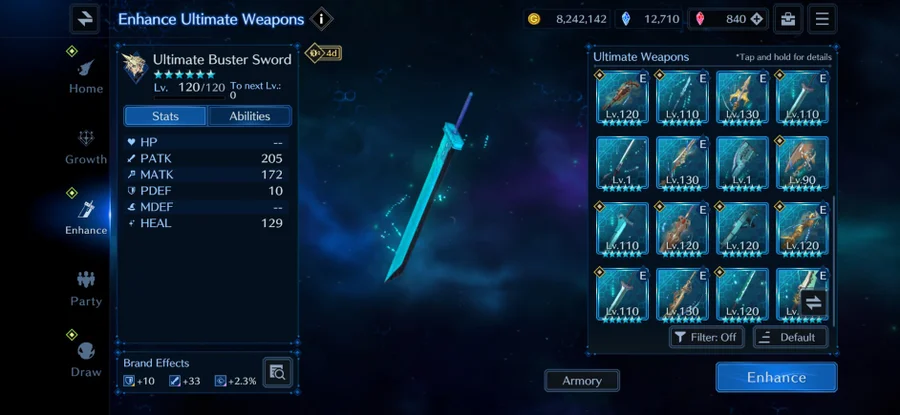Click the back-swap arrow icon at top left

pyautogui.click(x=85, y=19)
